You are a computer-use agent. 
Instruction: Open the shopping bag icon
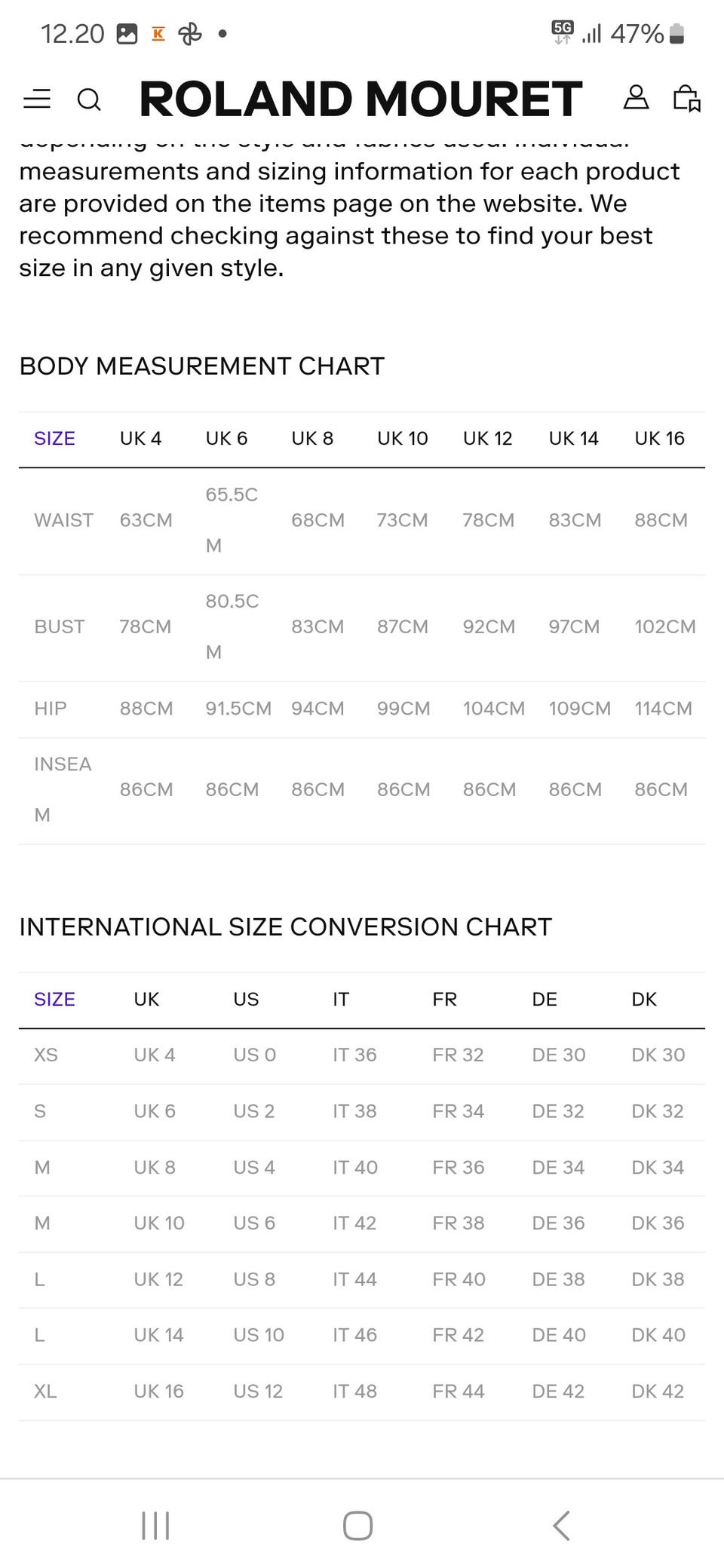pyautogui.click(x=686, y=99)
